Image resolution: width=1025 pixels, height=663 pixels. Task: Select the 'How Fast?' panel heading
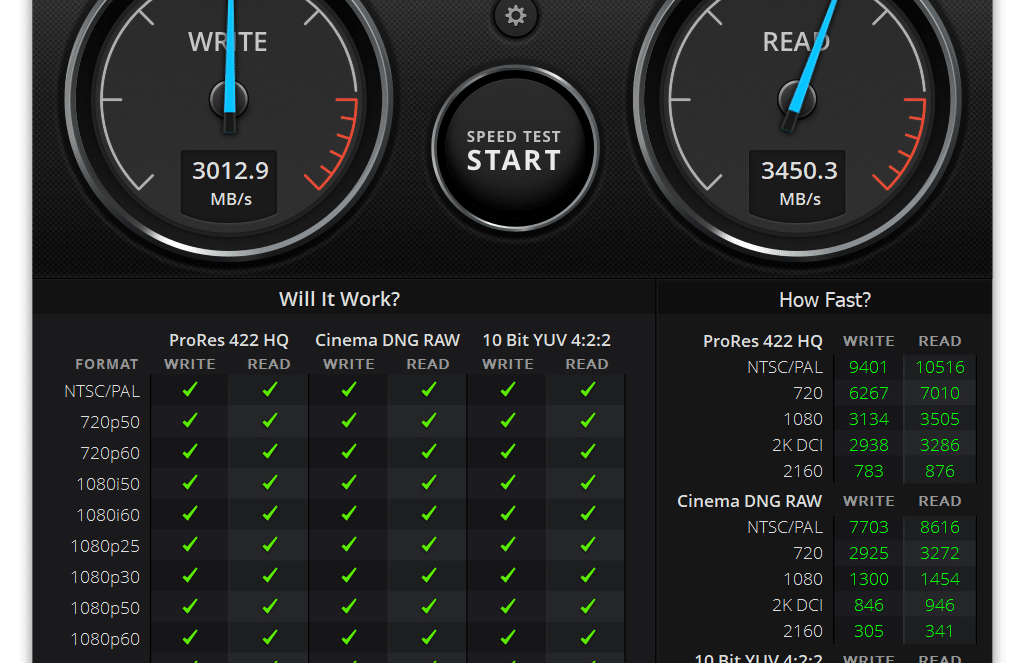825,299
